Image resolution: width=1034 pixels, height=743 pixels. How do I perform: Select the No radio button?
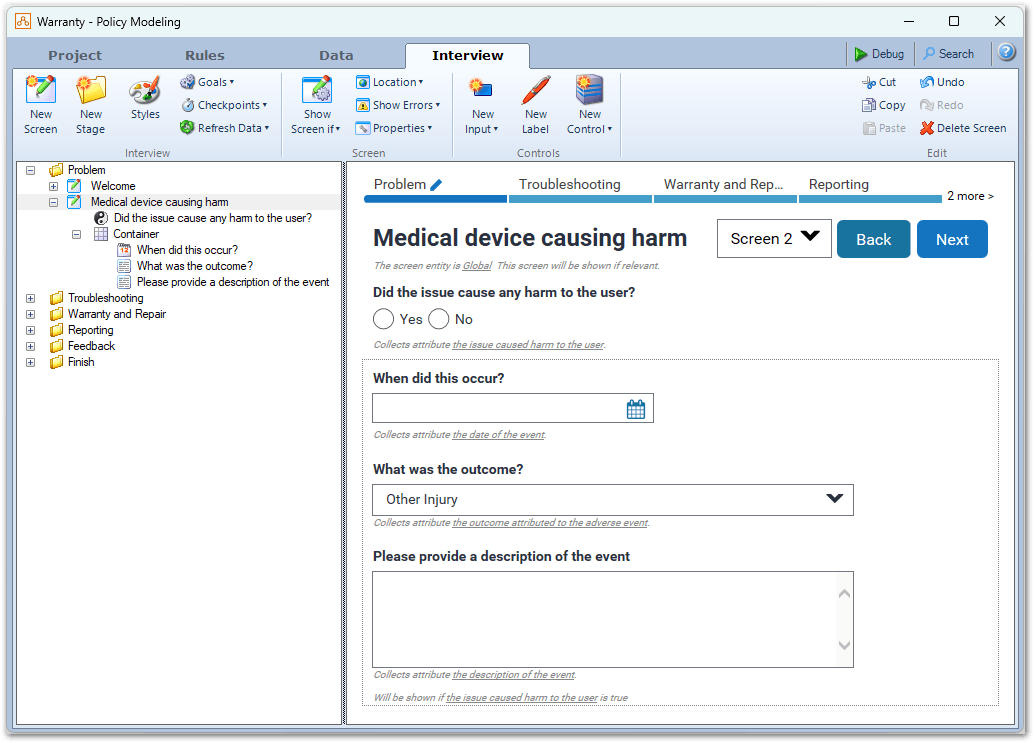point(438,319)
